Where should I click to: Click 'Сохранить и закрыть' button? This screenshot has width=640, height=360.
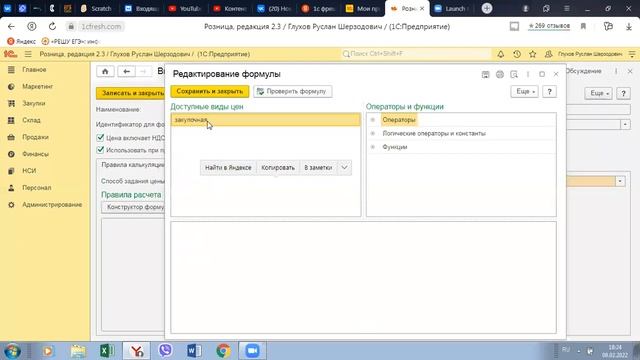[x=210, y=91]
